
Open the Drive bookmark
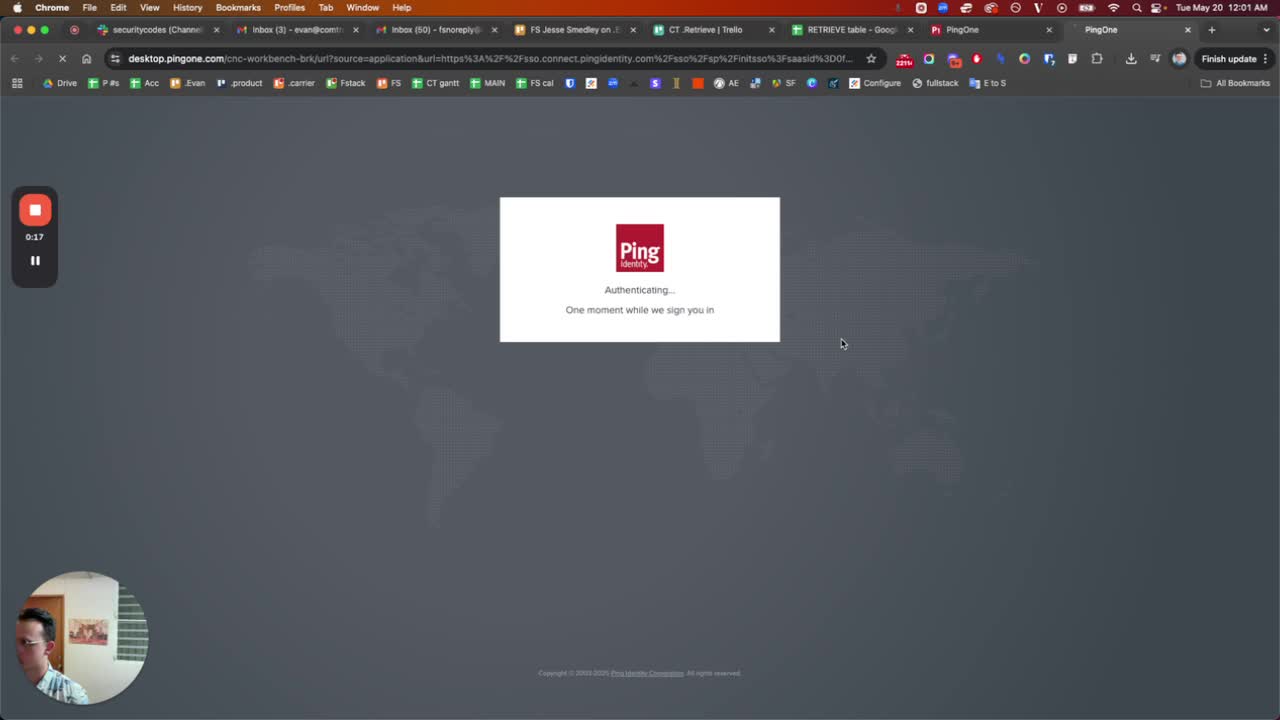coord(59,83)
